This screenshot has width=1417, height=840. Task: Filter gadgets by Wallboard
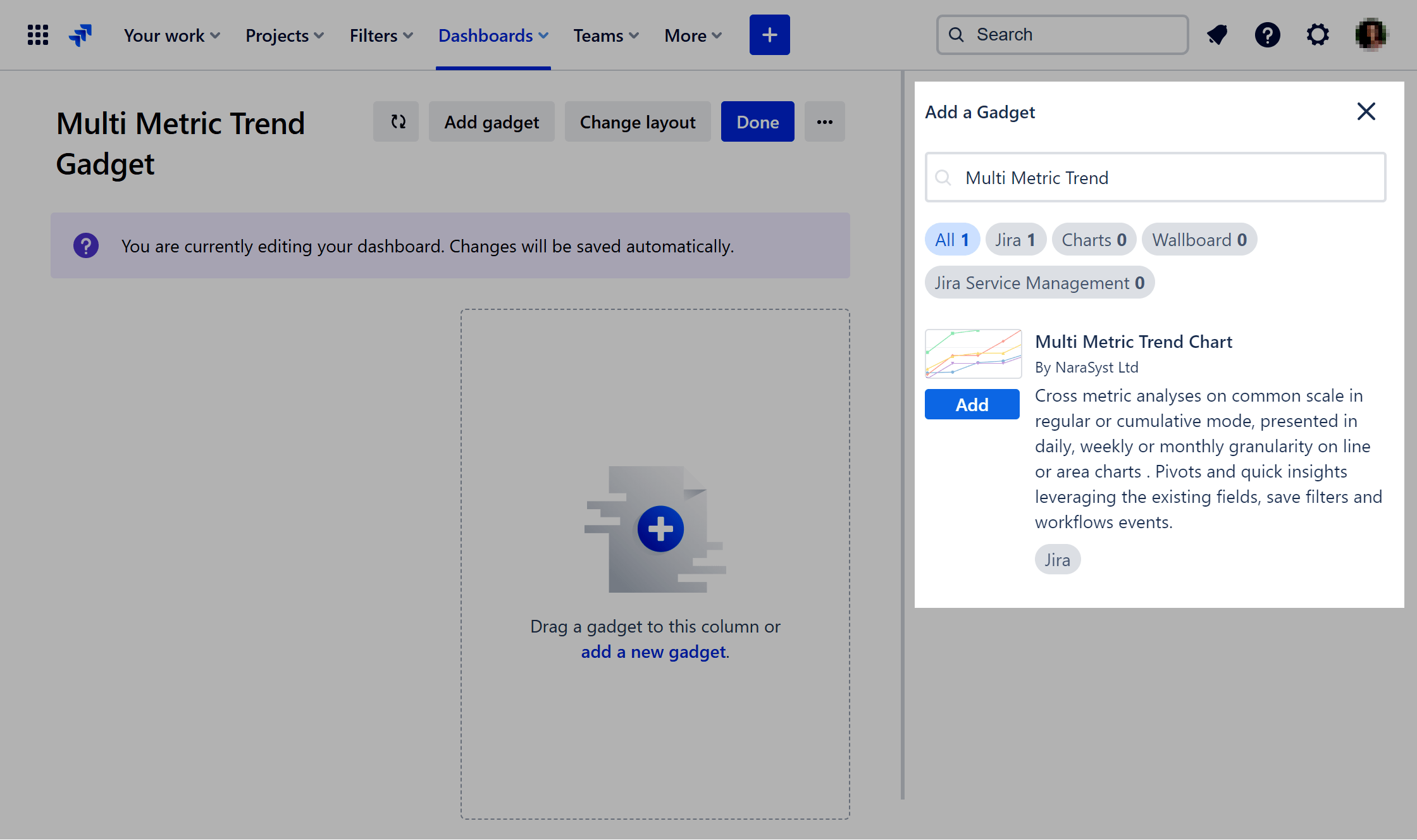(1199, 239)
